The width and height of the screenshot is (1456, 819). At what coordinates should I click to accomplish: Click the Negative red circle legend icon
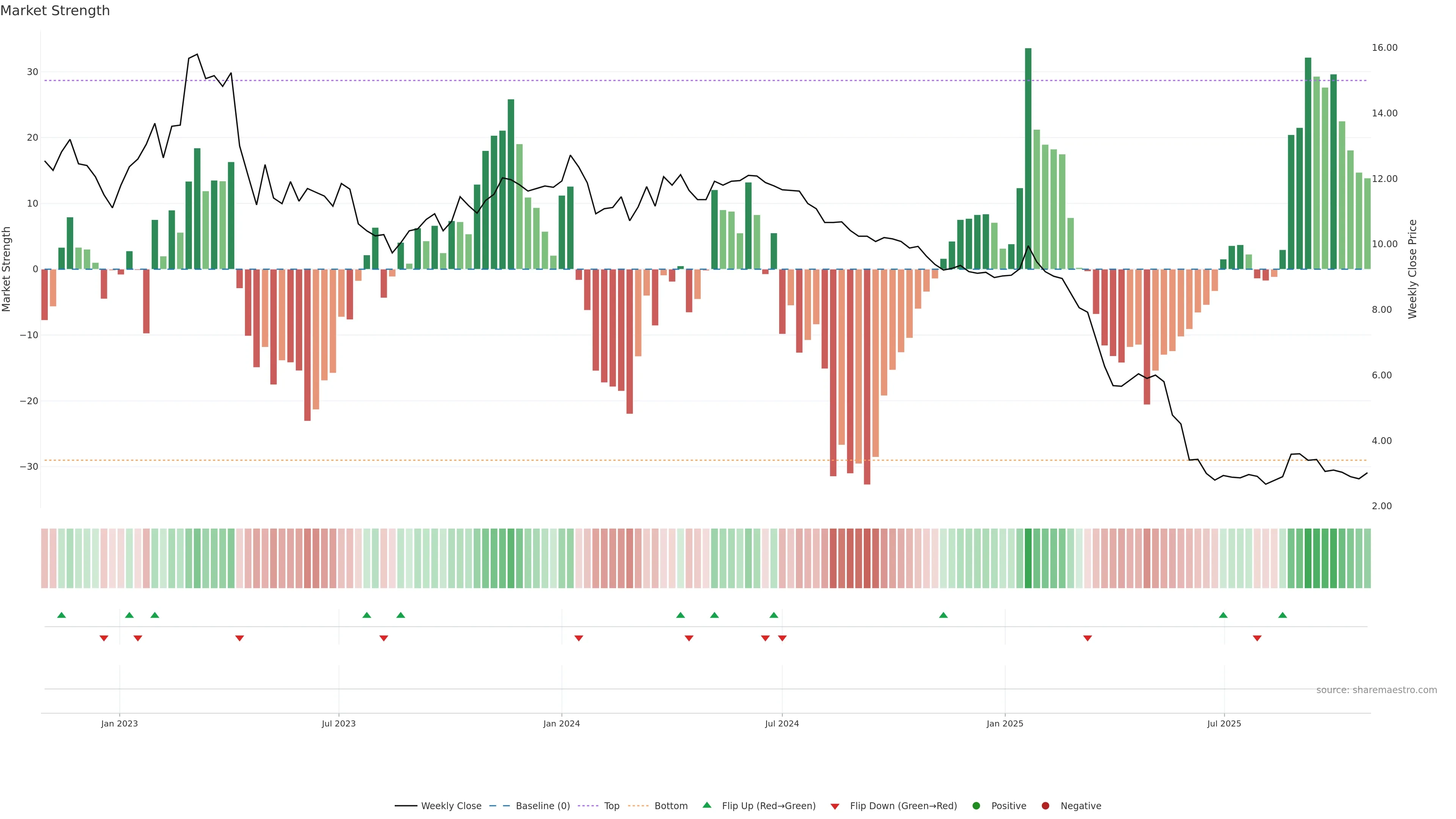[x=1045, y=806]
